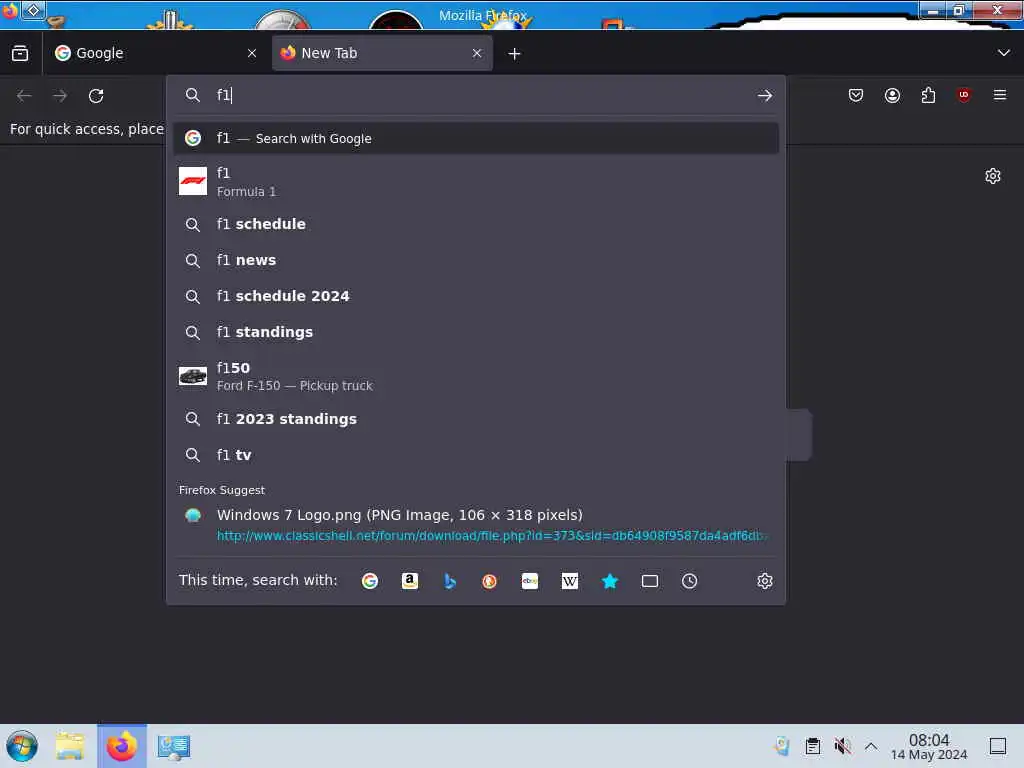Open the Firefox View tab manager icon
Image resolution: width=1024 pixels, height=768 pixels.
pos(20,54)
